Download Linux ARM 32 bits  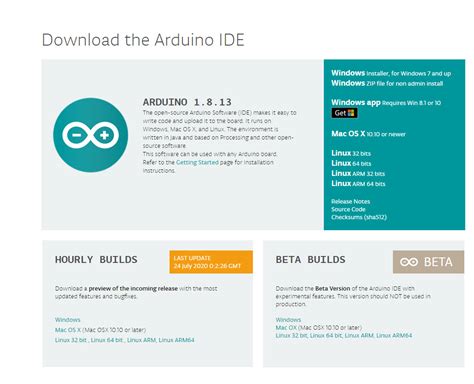pyautogui.click(x=358, y=173)
